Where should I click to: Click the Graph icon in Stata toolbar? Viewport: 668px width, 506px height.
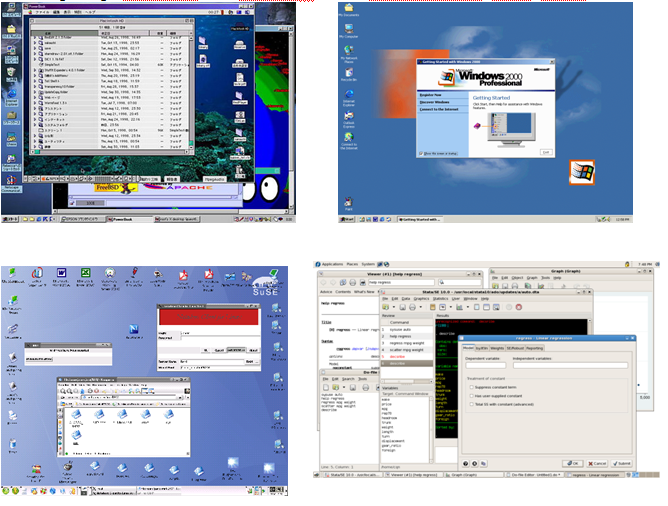point(459,307)
